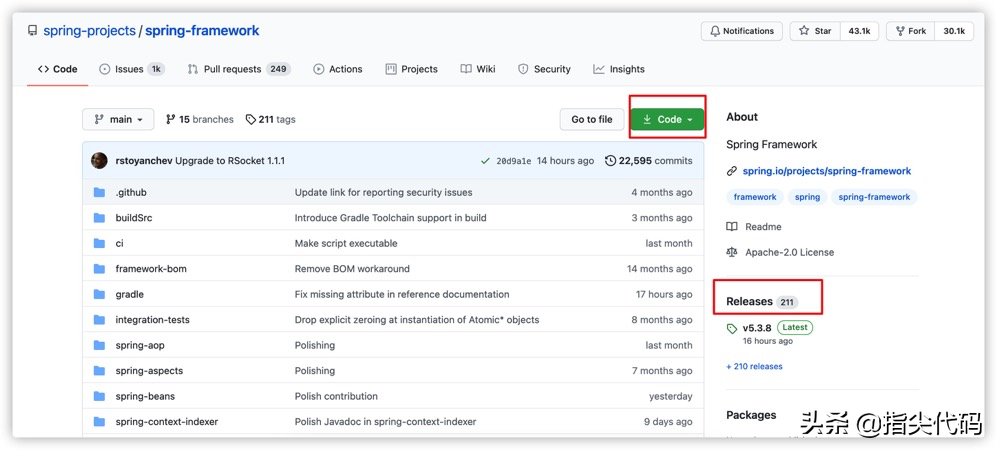Open 'Polish Javadoc in spring-context-indexer' commit
This screenshot has width=997, height=450.
click(385, 421)
